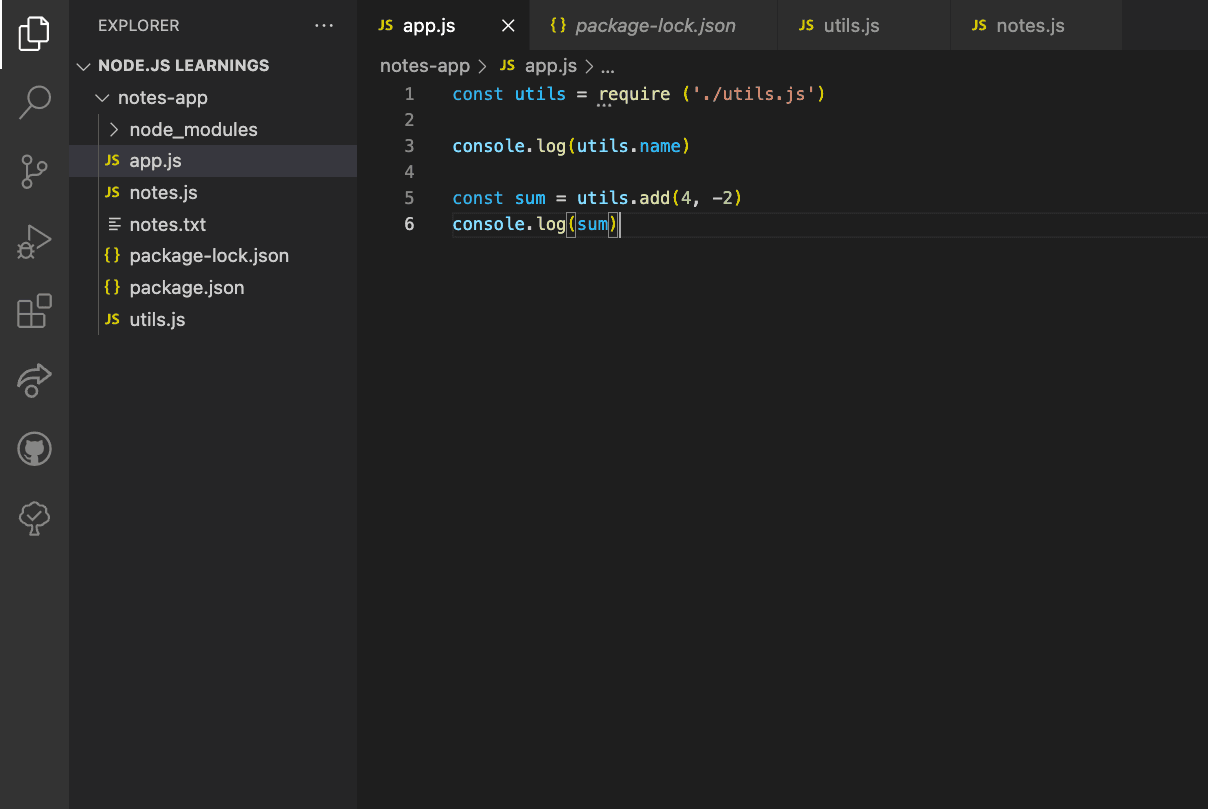Click notes-app in the breadcrumb bar
The width and height of the screenshot is (1208, 809).
point(424,65)
